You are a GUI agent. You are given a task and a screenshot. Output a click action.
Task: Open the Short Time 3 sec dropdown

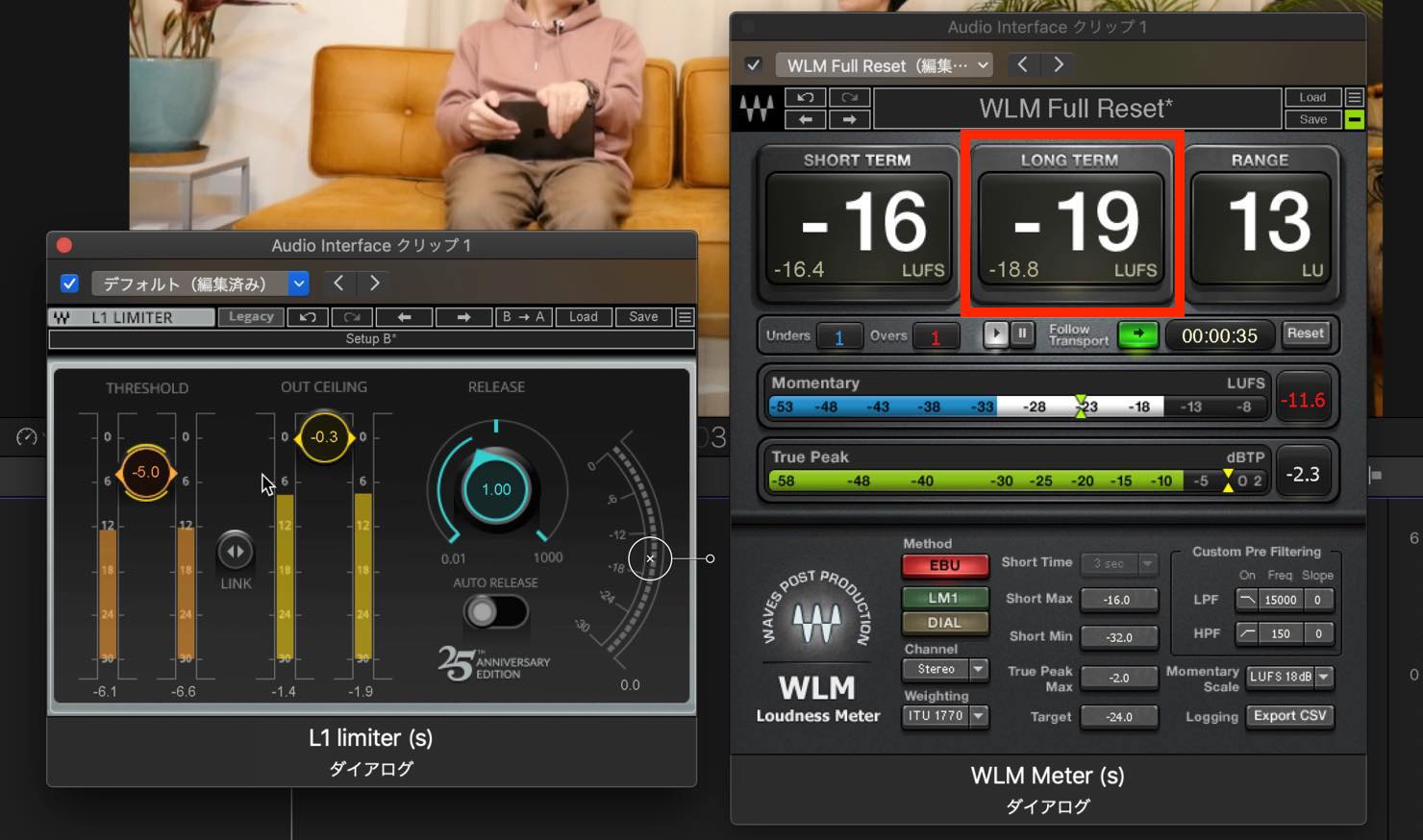coord(1119,563)
